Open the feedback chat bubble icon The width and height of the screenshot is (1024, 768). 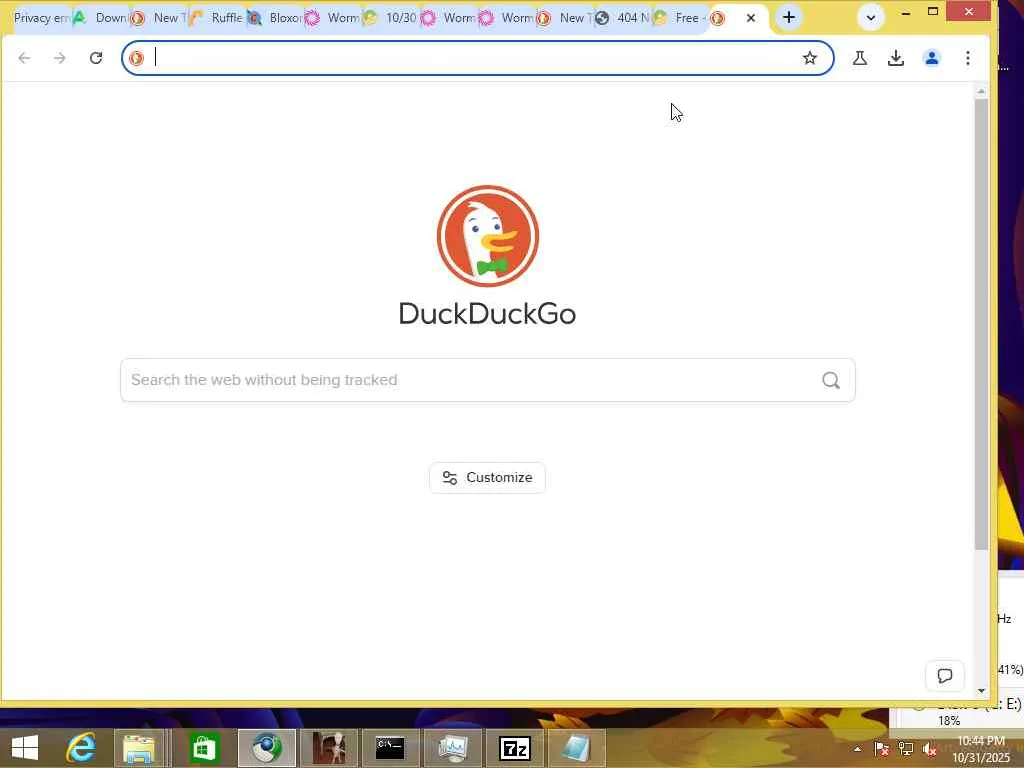click(945, 675)
